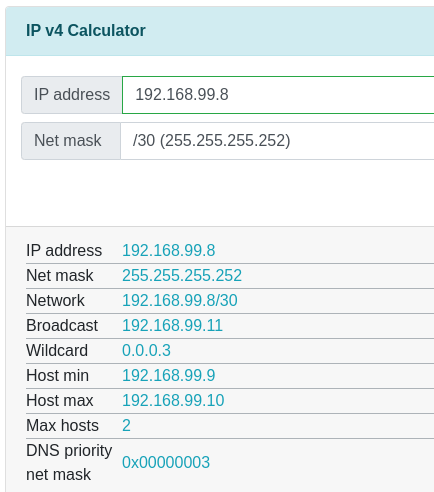Image resolution: width=434 pixels, height=492 pixels.
Task: Click the network value 192.168.99.8/30
Action: point(180,300)
